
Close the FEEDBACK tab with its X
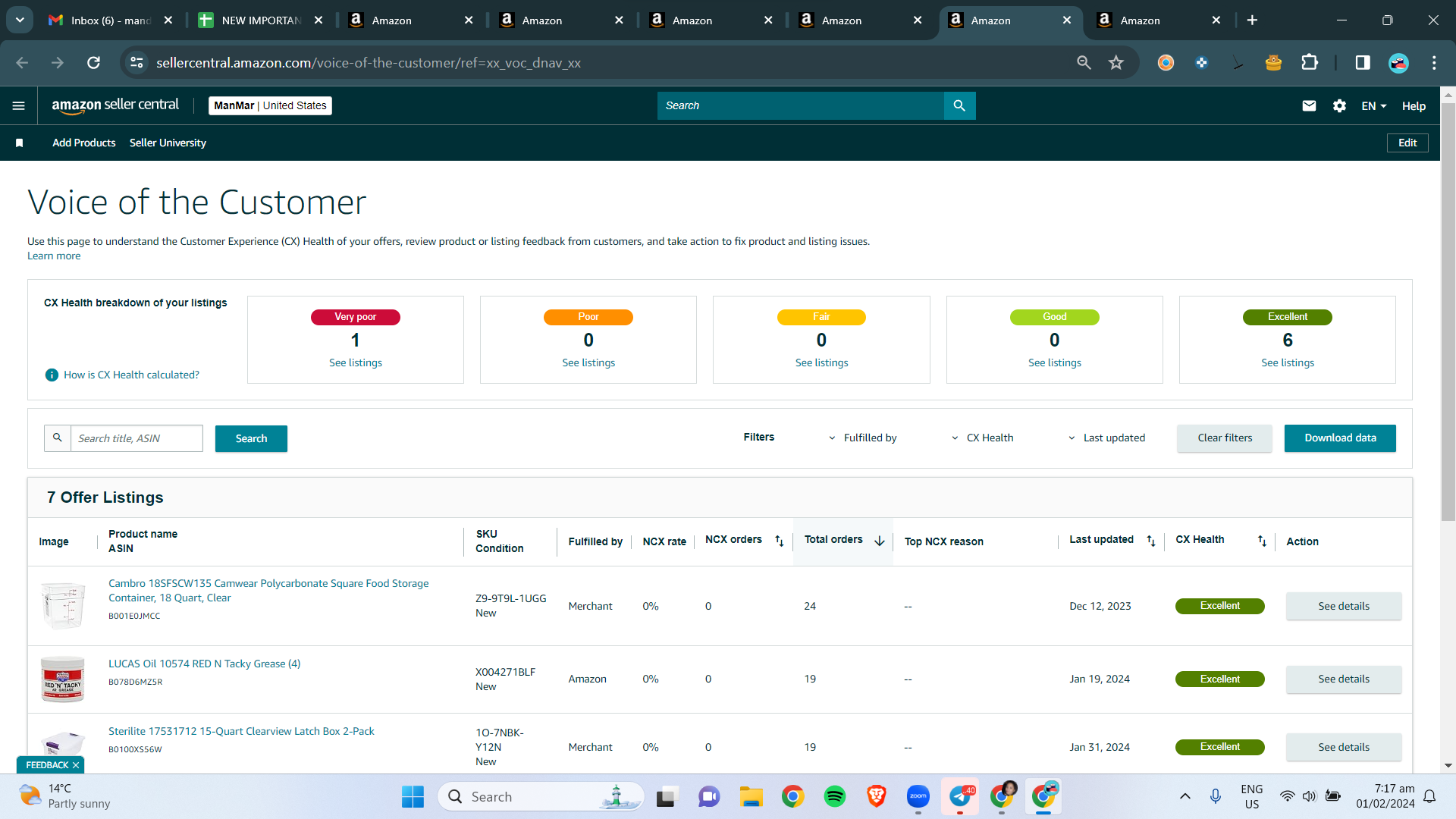click(76, 765)
